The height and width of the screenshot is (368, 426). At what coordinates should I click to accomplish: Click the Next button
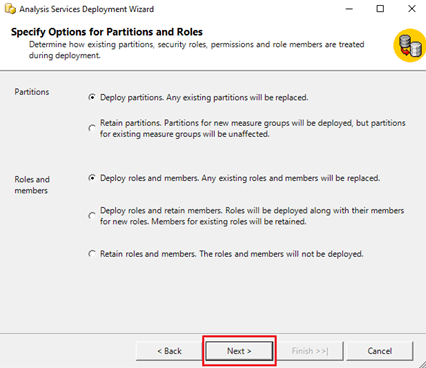(x=239, y=351)
